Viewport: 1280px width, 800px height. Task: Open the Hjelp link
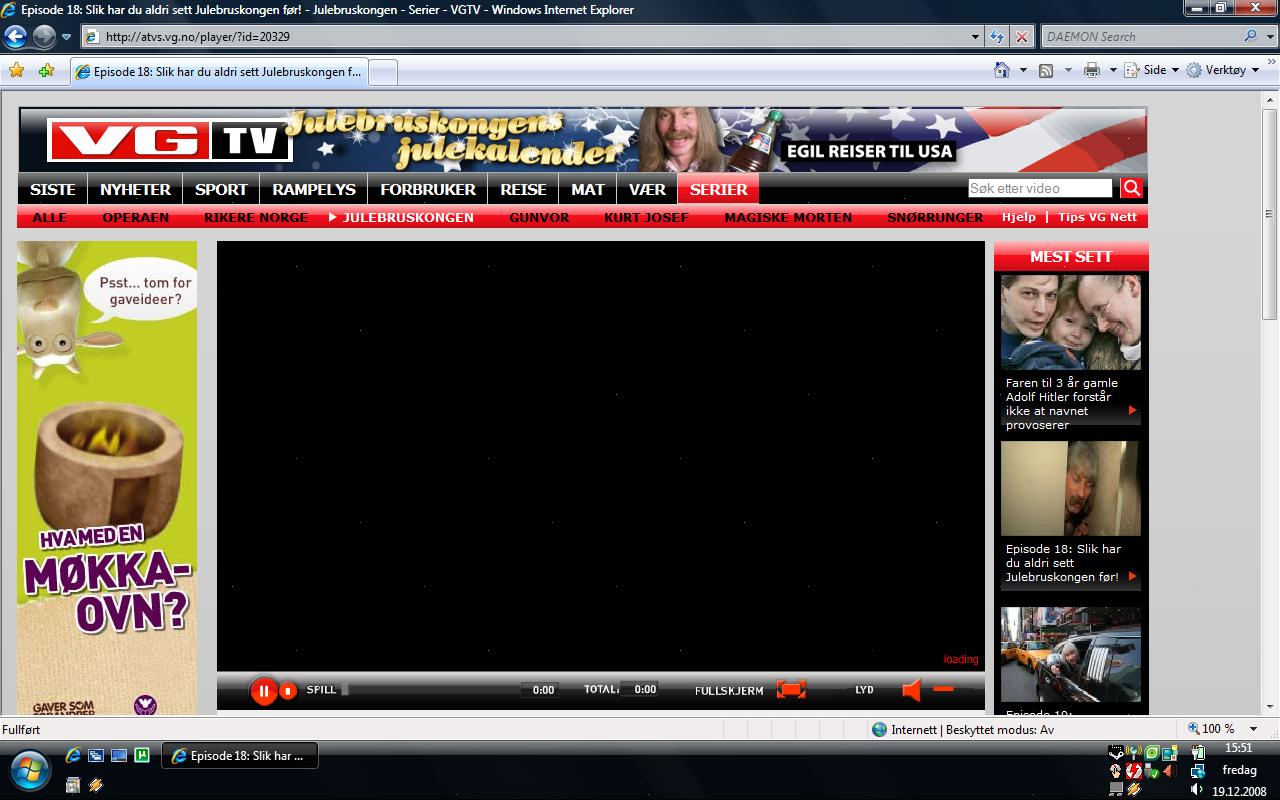[x=1019, y=217]
